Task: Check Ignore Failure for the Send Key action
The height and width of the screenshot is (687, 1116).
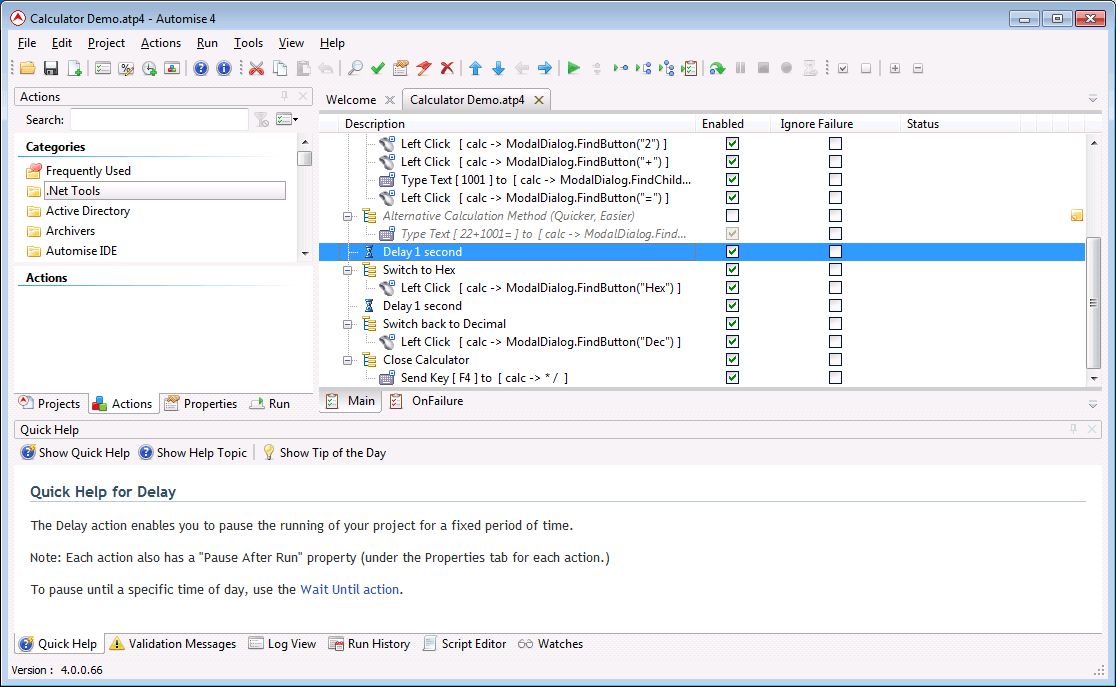Action: tap(835, 377)
